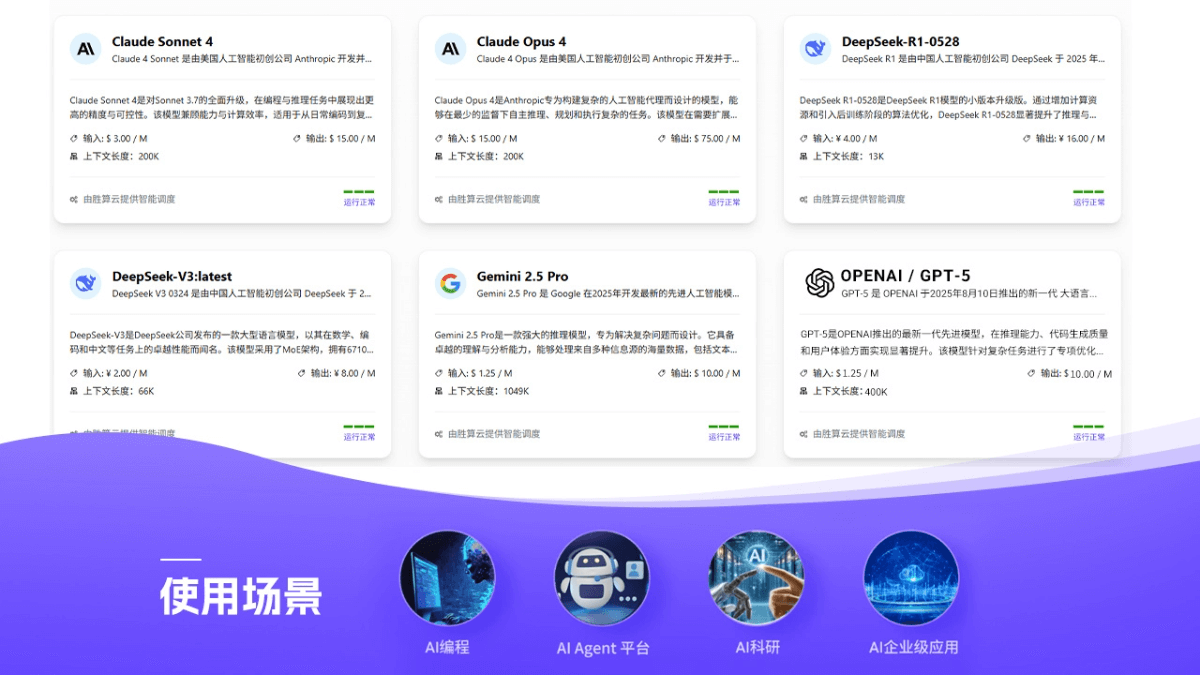Select the AI企业级应用 scenario icon

coord(910,577)
